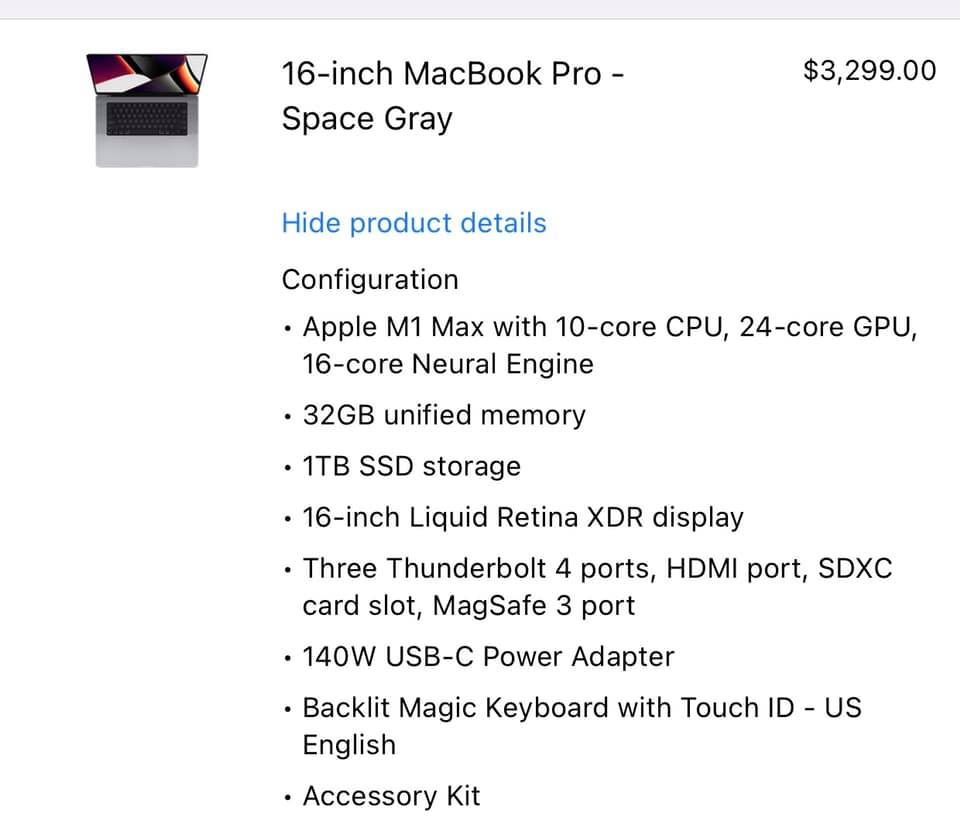
Task: Collapse details via Hide product details link
Action: click(x=414, y=223)
